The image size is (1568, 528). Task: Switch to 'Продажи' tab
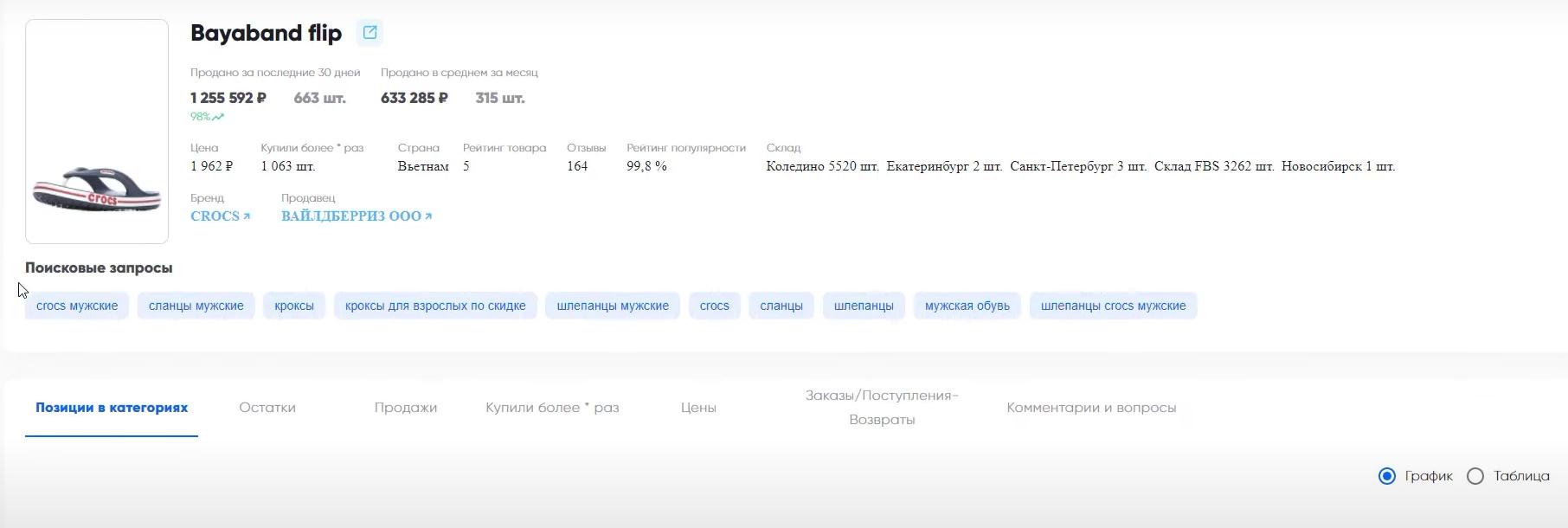[406, 408]
